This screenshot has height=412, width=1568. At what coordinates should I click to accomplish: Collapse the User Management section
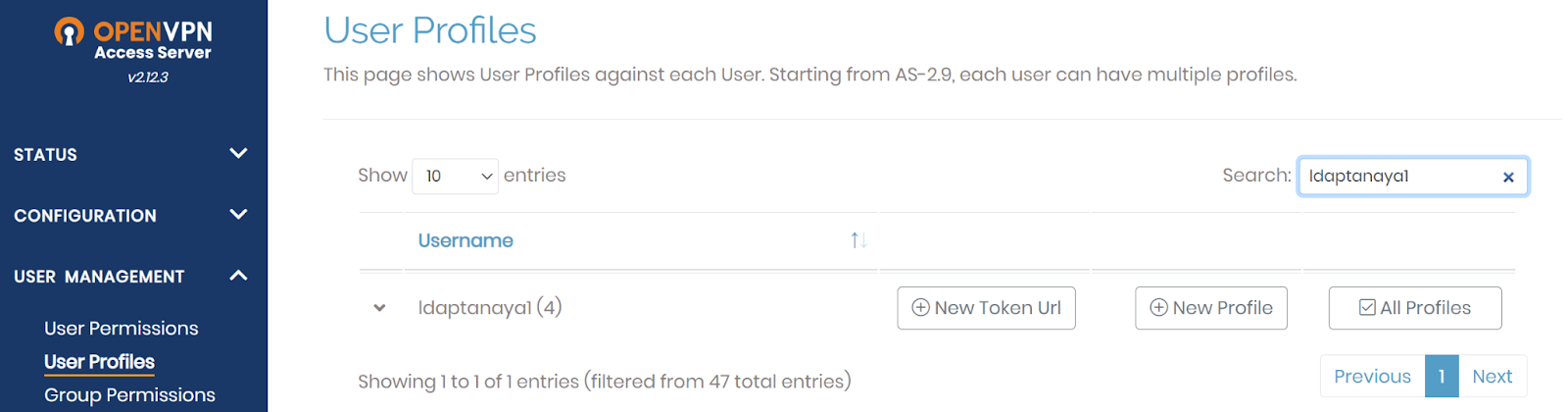click(x=130, y=277)
